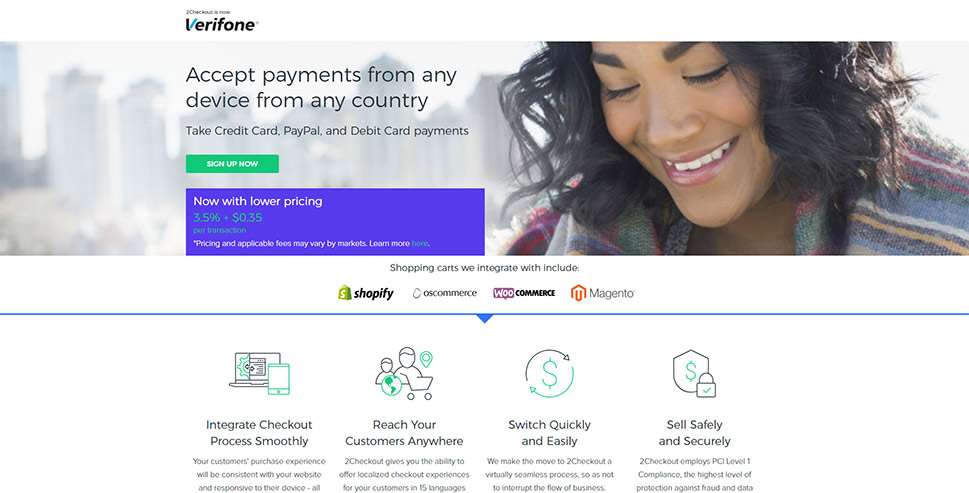Click the Verifone logo in the header
This screenshot has width=969, height=493.
pos(222,22)
